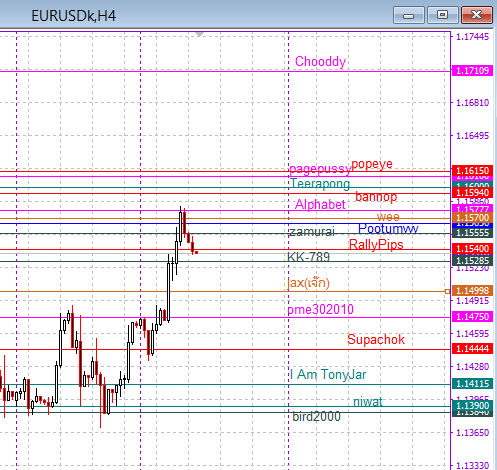Click the 1.14115 teal price tag

[x=472, y=384]
